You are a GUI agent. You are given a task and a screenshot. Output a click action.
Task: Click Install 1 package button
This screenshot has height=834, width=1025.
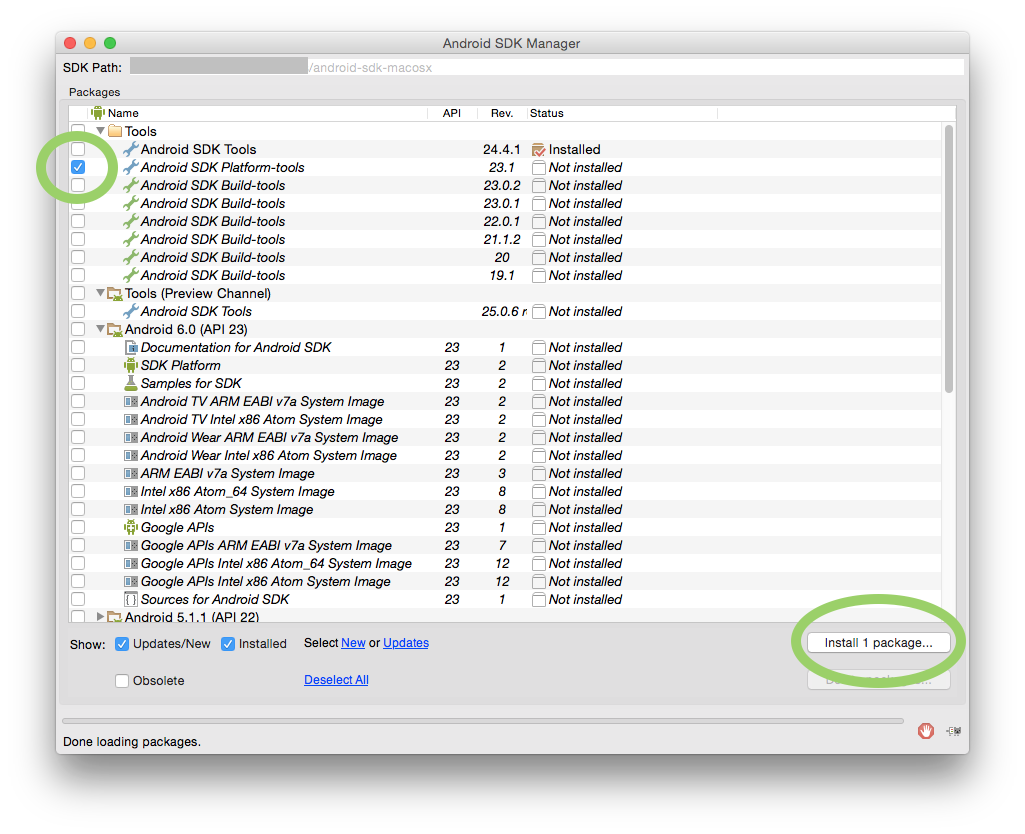point(878,642)
